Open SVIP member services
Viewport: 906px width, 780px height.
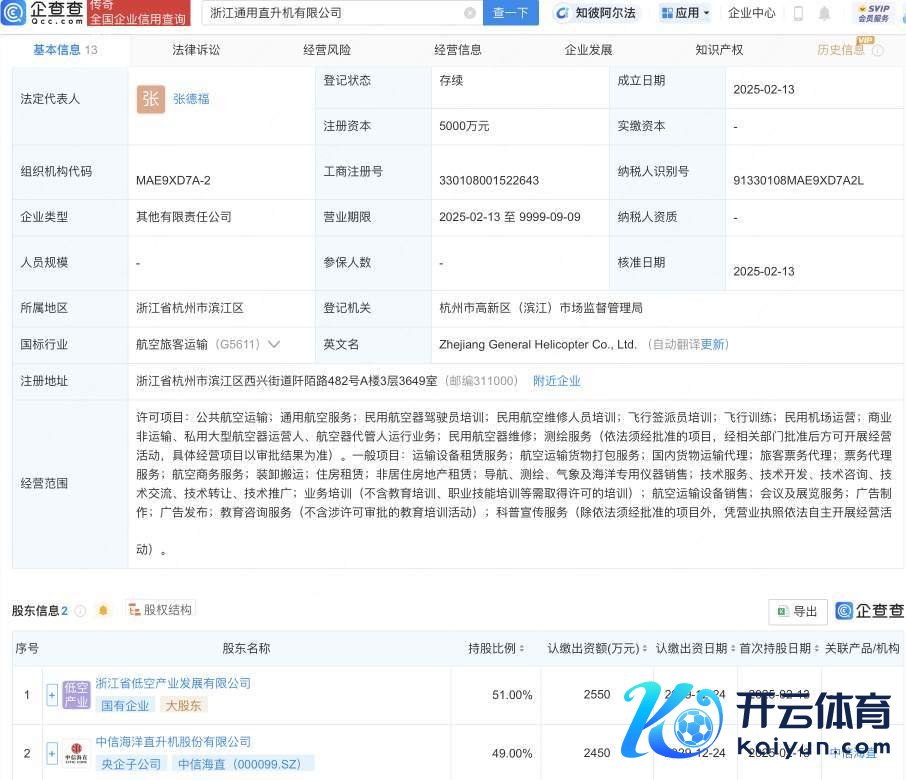[872, 13]
